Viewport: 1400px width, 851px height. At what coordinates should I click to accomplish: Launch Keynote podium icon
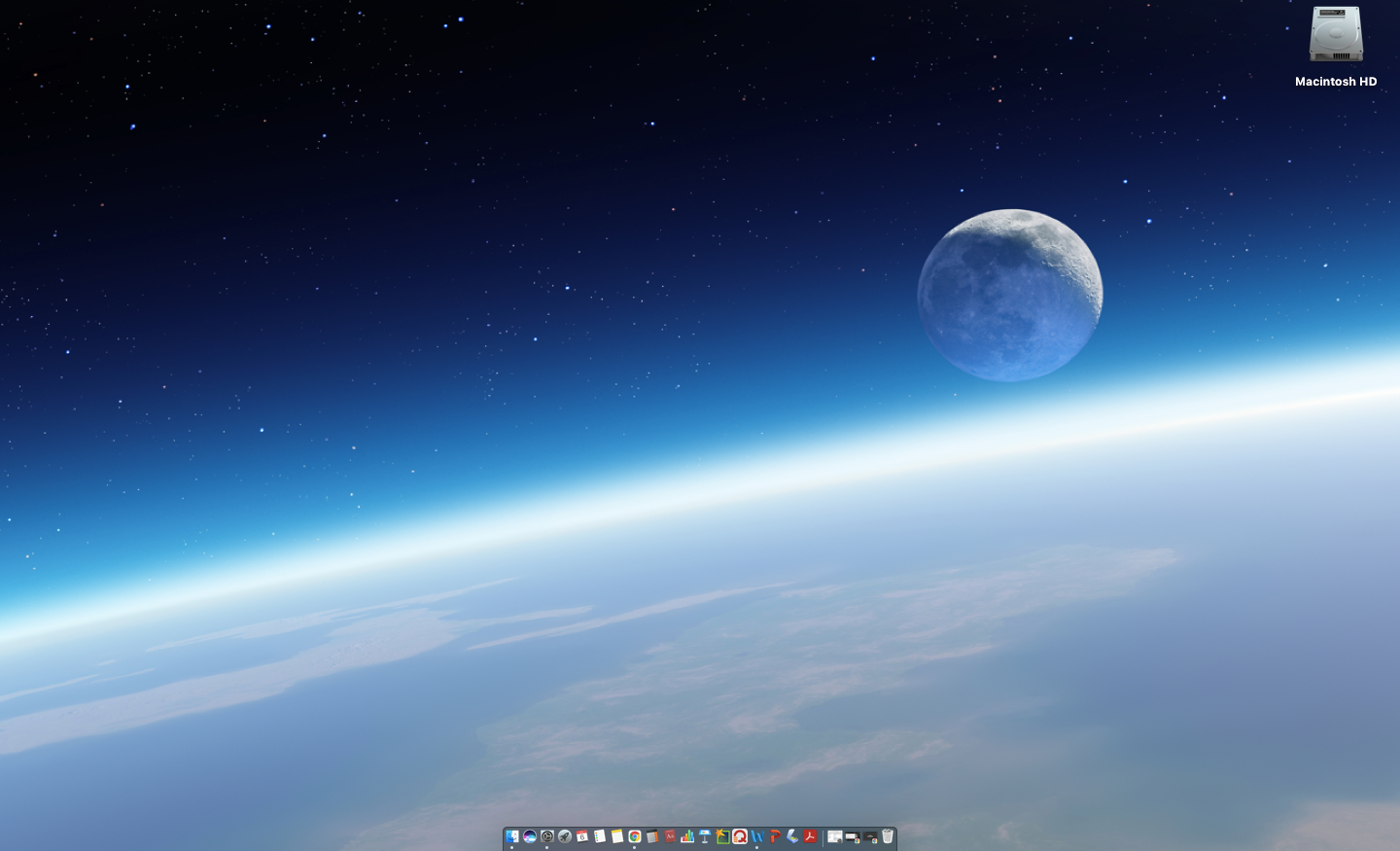click(x=705, y=836)
